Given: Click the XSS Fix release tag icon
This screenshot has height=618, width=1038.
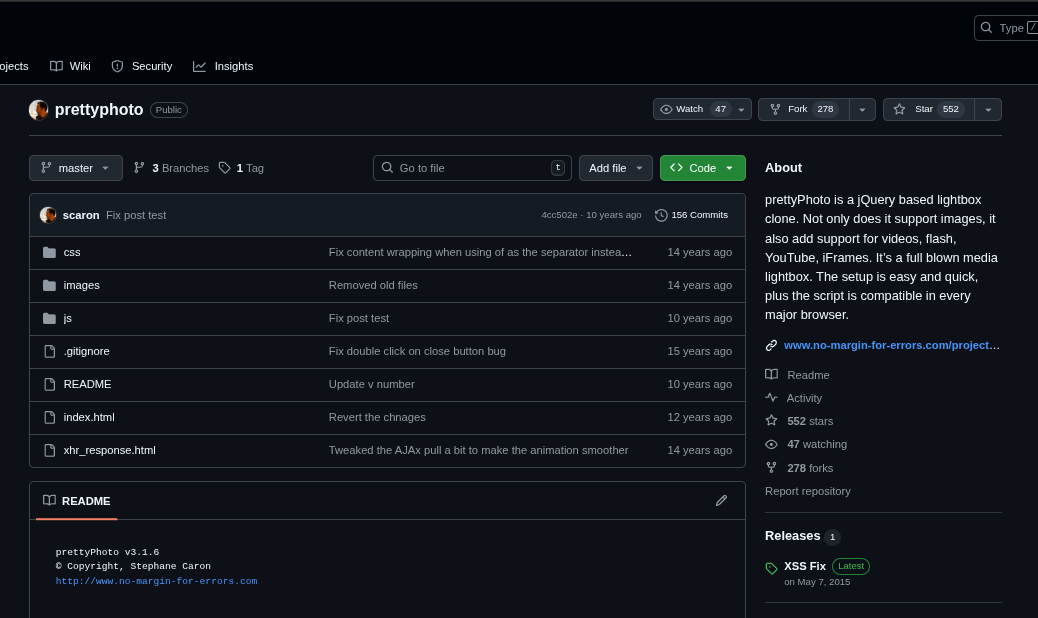Looking at the screenshot, I should [771, 568].
